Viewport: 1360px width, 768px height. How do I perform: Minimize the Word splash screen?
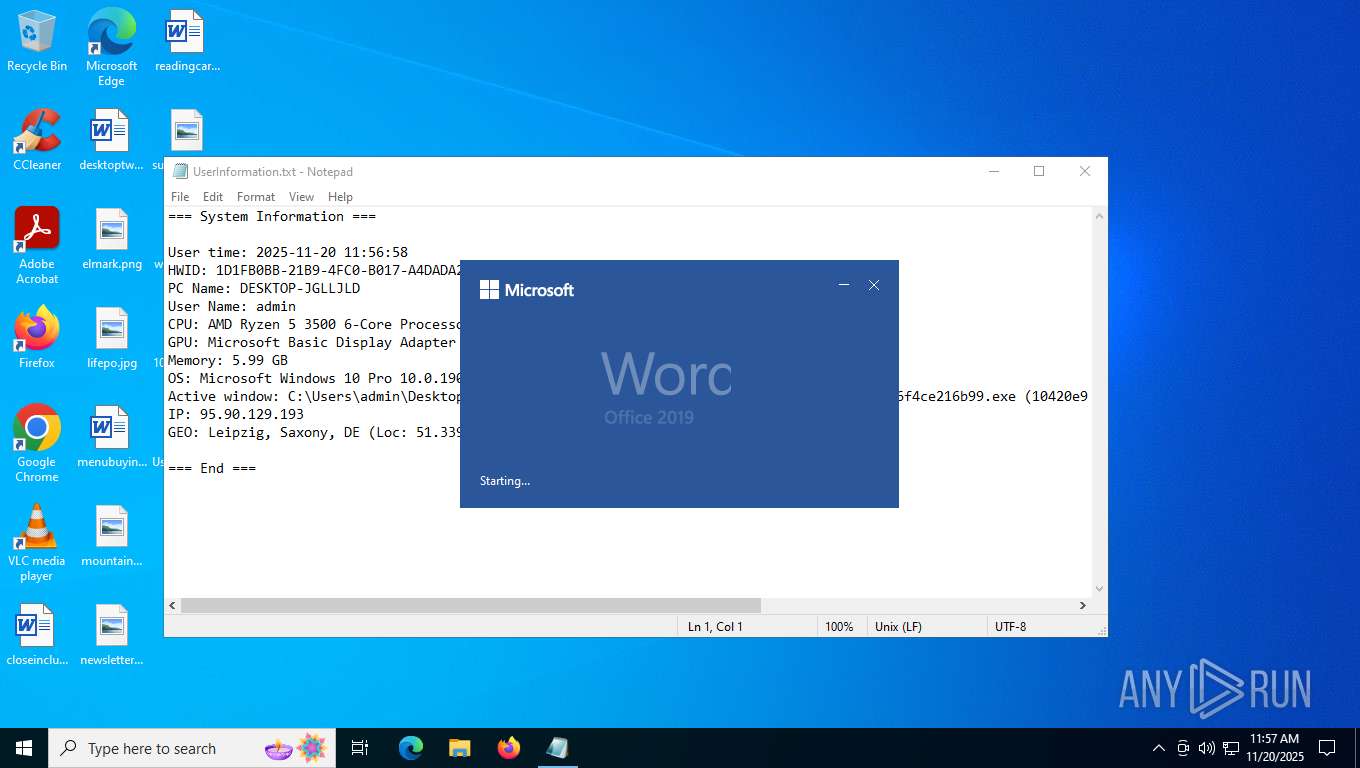pos(844,286)
